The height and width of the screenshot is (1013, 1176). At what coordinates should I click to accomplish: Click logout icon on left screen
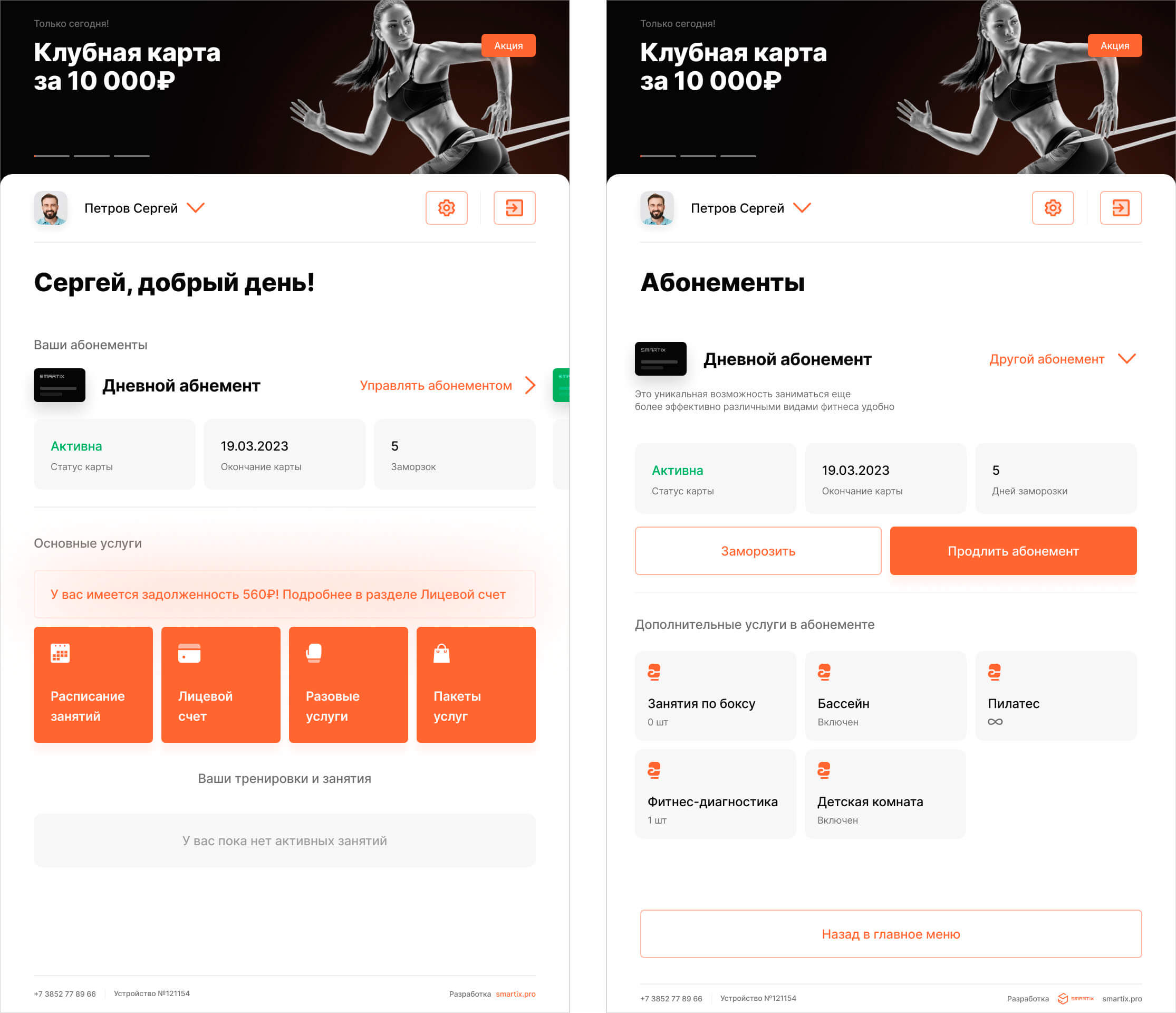tap(514, 208)
